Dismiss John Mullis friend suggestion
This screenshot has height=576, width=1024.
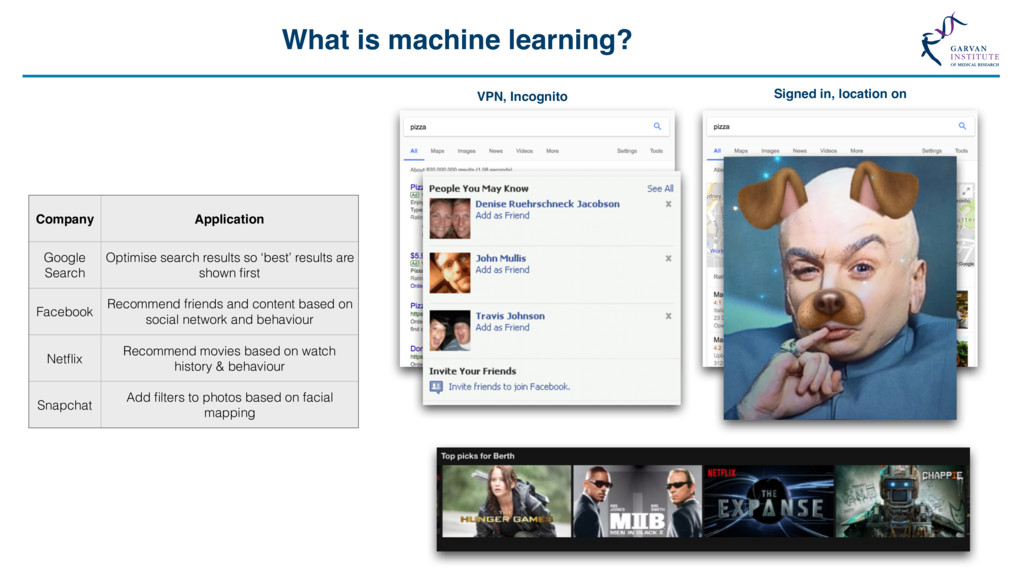pos(668,259)
